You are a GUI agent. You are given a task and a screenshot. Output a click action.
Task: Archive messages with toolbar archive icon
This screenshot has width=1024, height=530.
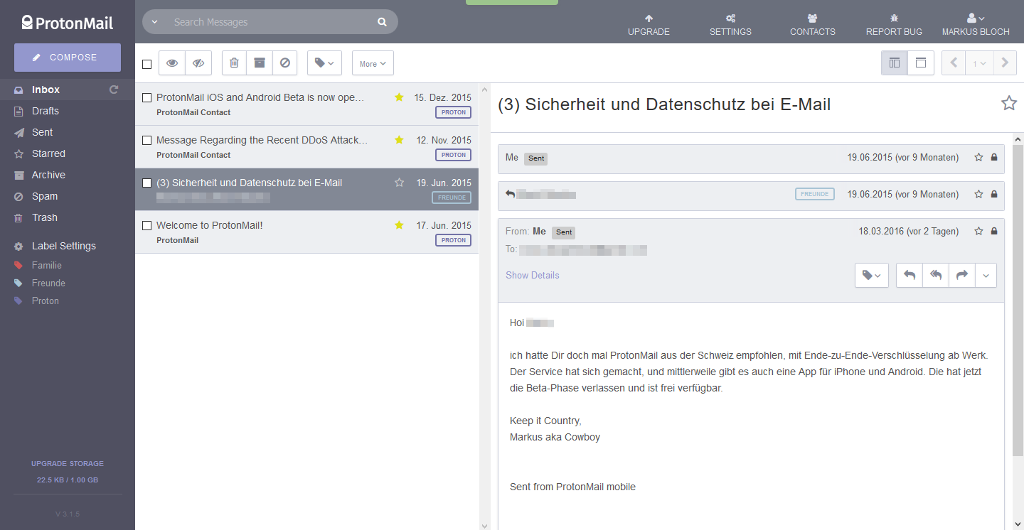click(x=259, y=63)
